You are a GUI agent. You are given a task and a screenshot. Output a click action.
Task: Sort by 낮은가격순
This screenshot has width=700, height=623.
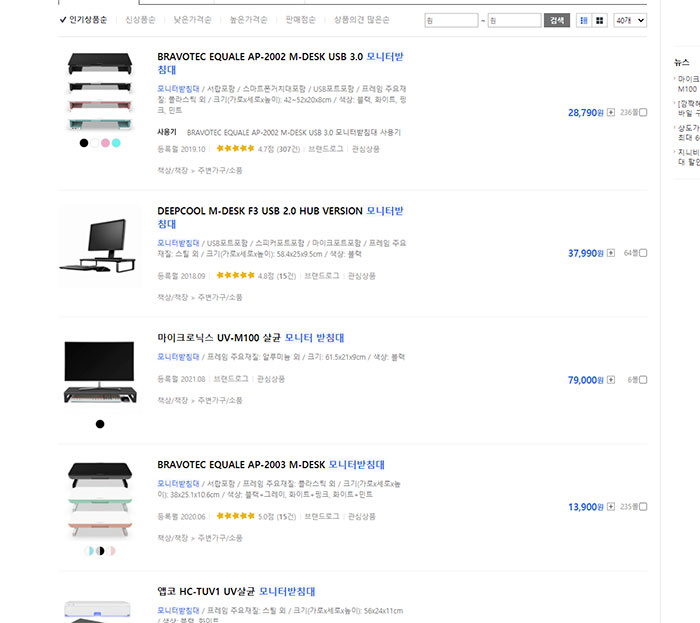tap(192, 20)
